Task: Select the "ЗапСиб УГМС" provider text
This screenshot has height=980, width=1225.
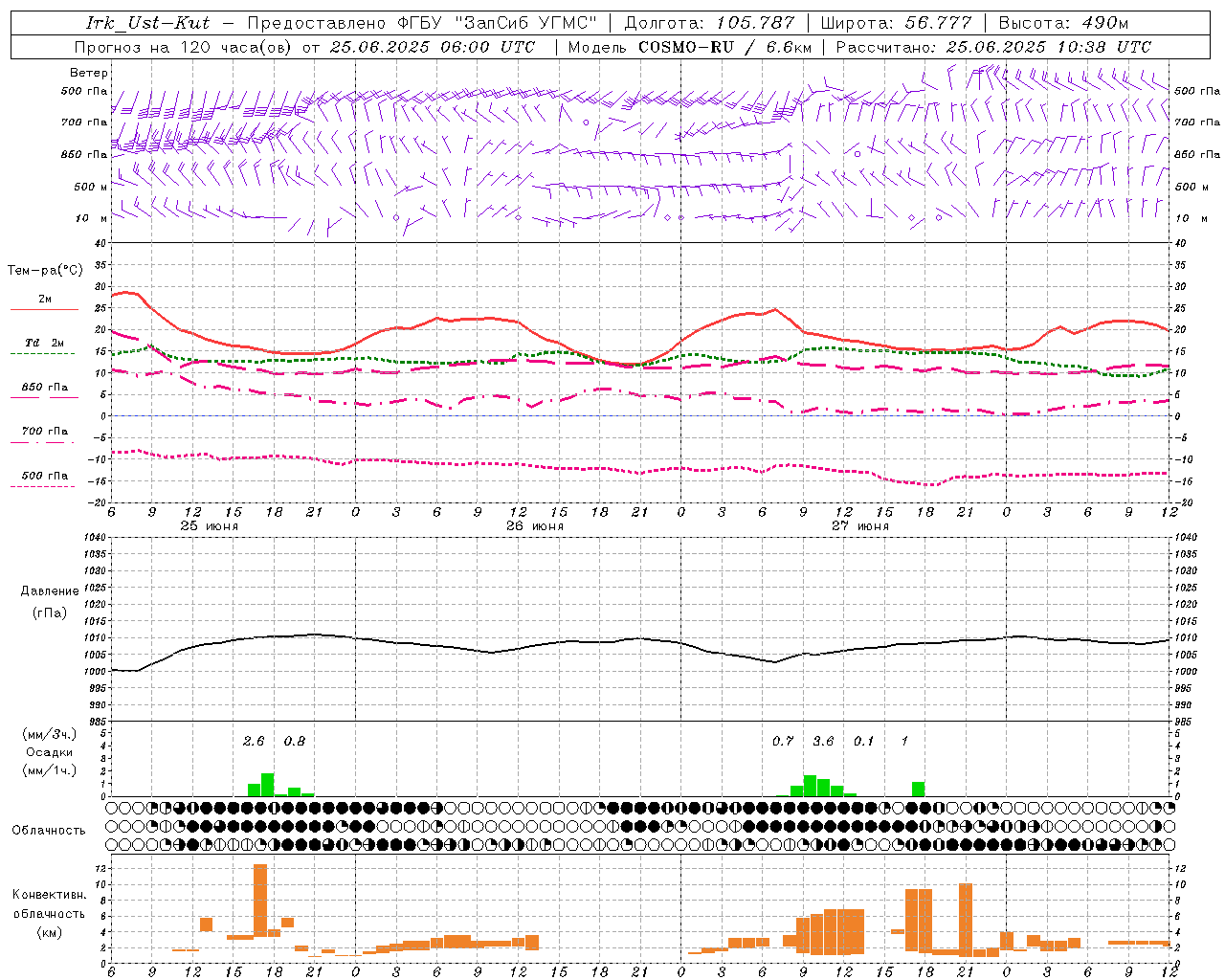Action: click(x=523, y=23)
